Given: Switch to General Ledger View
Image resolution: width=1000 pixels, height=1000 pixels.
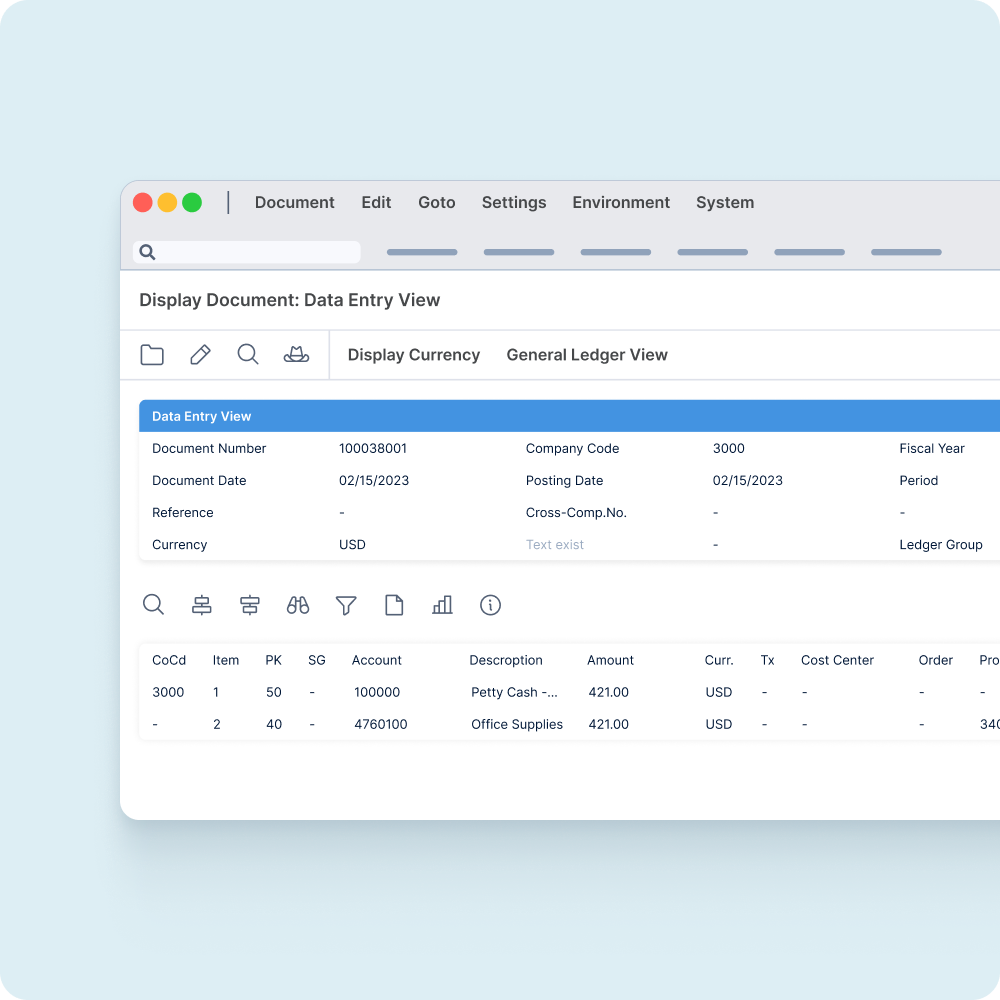Looking at the screenshot, I should (x=587, y=354).
